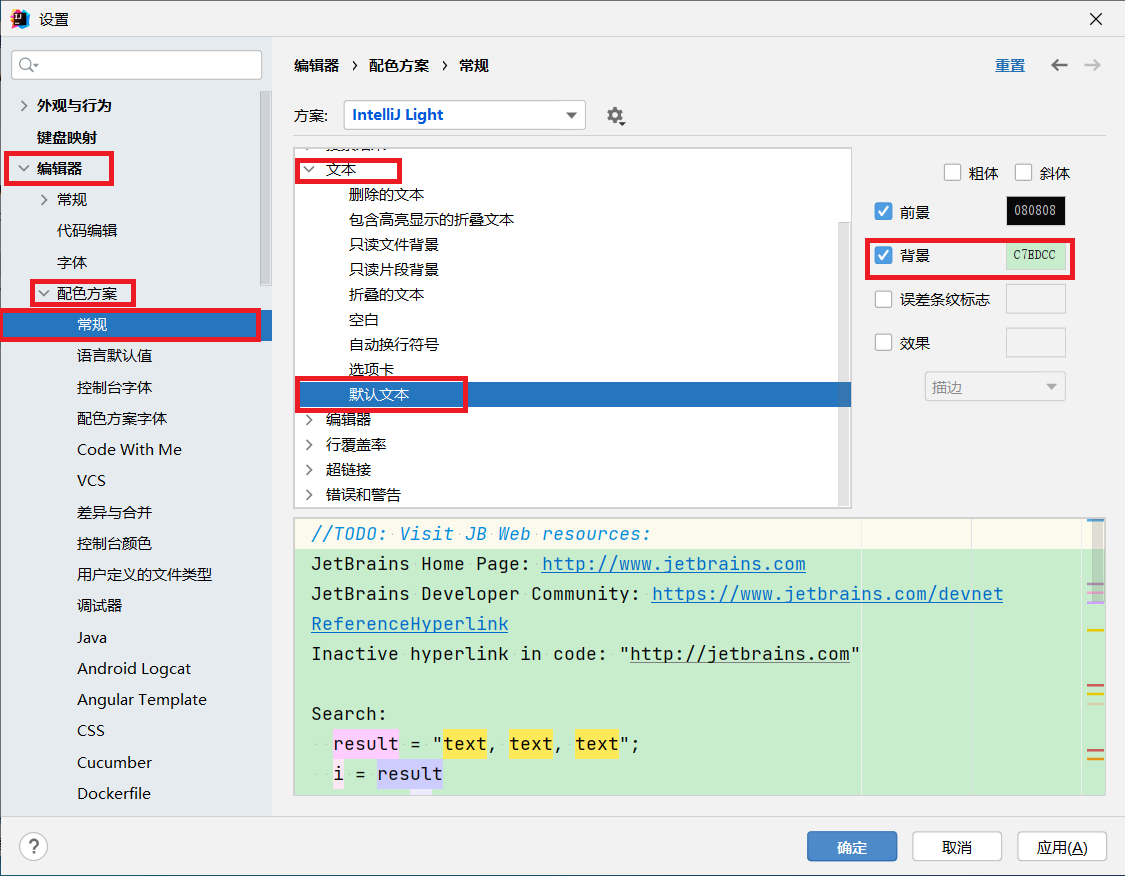This screenshot has width=1125, height=876.
Task: Click the 配色方案 breadcrumb
Action: (399, 65)
